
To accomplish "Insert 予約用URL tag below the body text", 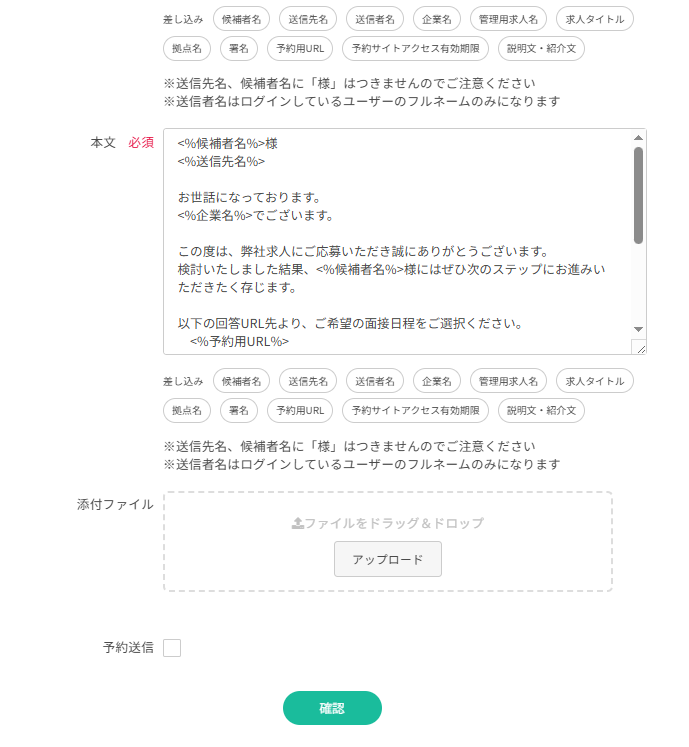I will pyautogui.click(x=300, y=411).
